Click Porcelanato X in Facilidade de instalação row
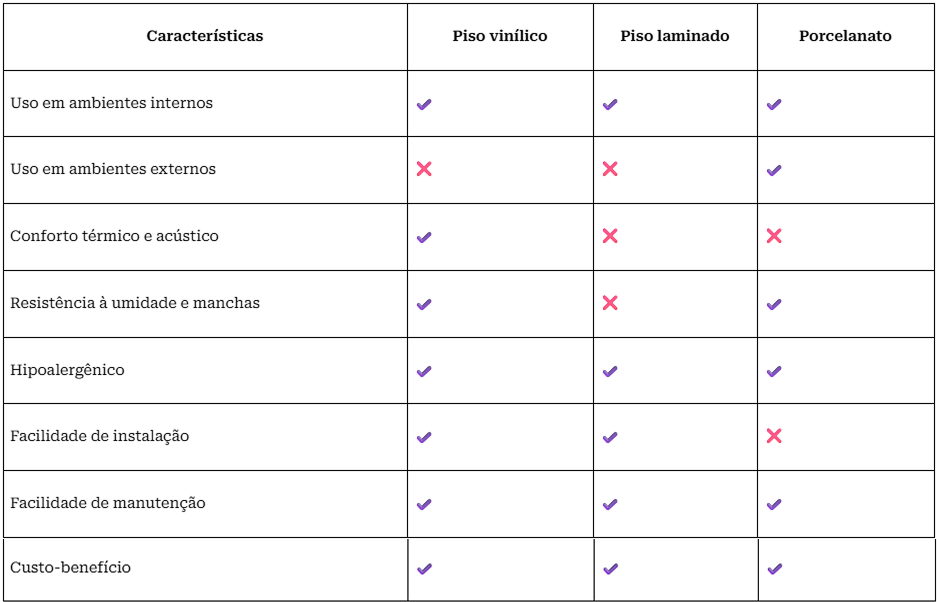The height and width of the screenshot is (602, 937). click(774, 436)
